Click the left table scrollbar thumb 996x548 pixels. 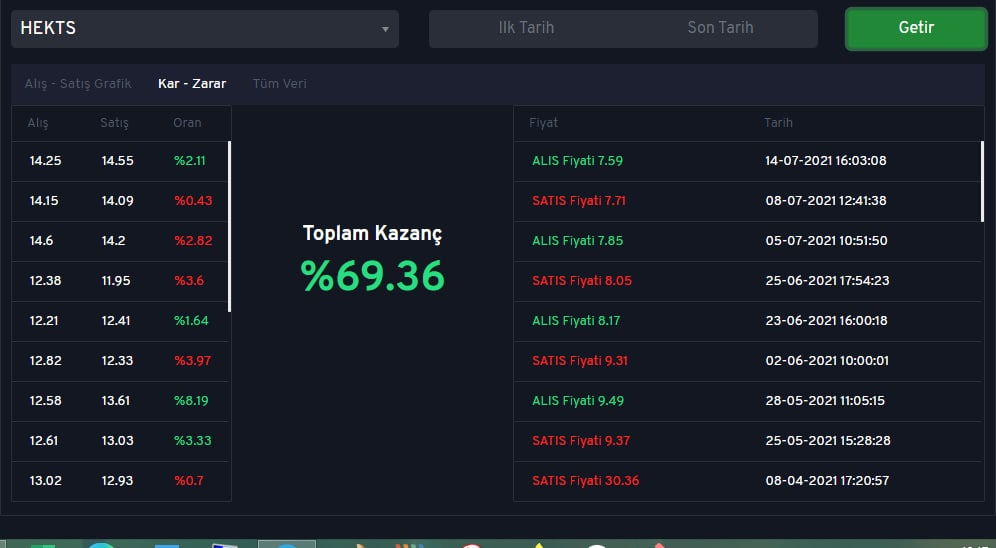[x=229, y=226]
